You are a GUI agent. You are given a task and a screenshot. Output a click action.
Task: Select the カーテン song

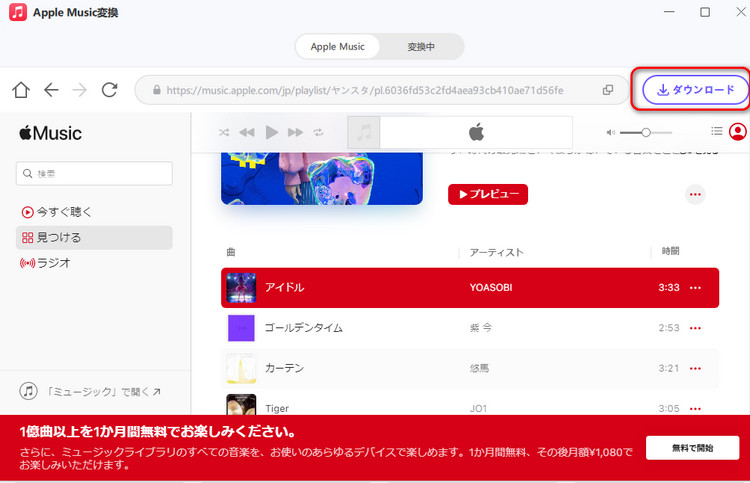(285, 368)
